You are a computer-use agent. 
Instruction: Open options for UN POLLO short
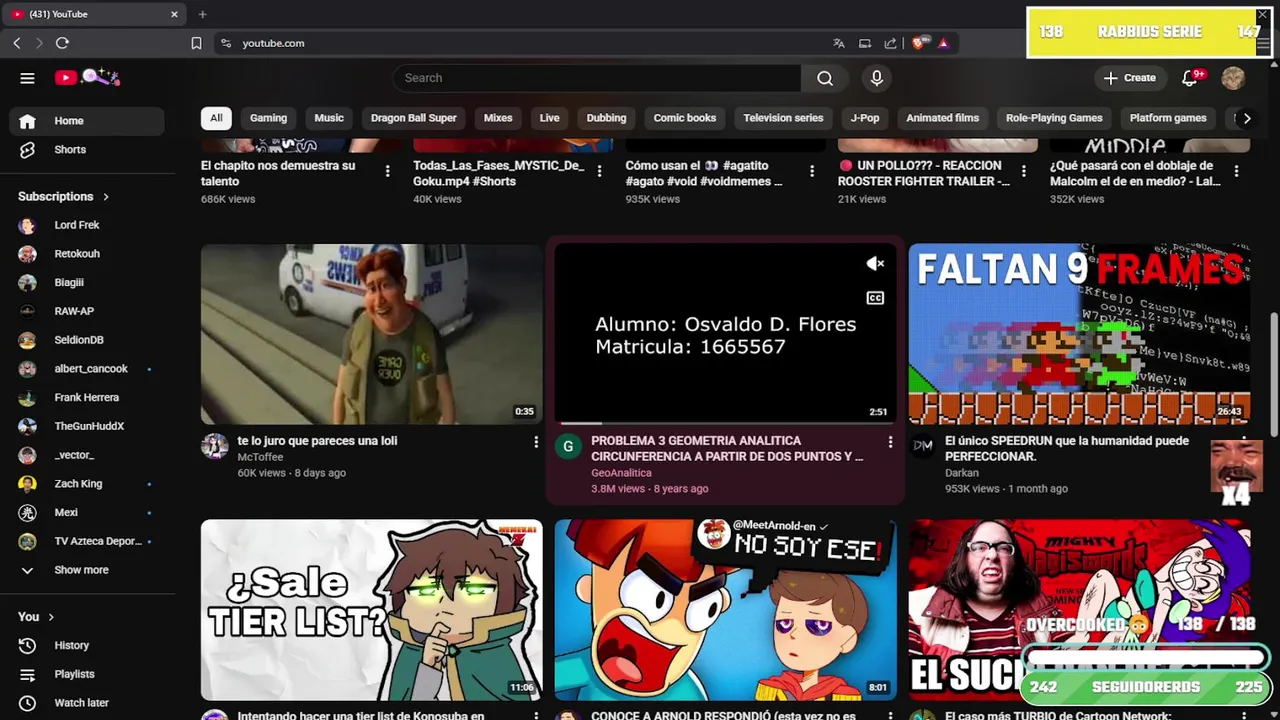[1024, 172]
